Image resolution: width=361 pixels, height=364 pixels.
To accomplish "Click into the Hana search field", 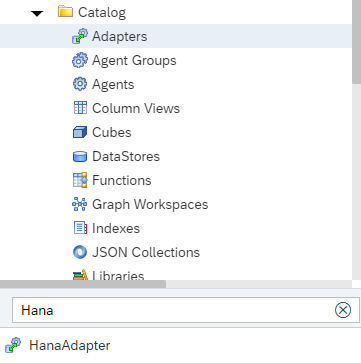I will coord(173,310).
